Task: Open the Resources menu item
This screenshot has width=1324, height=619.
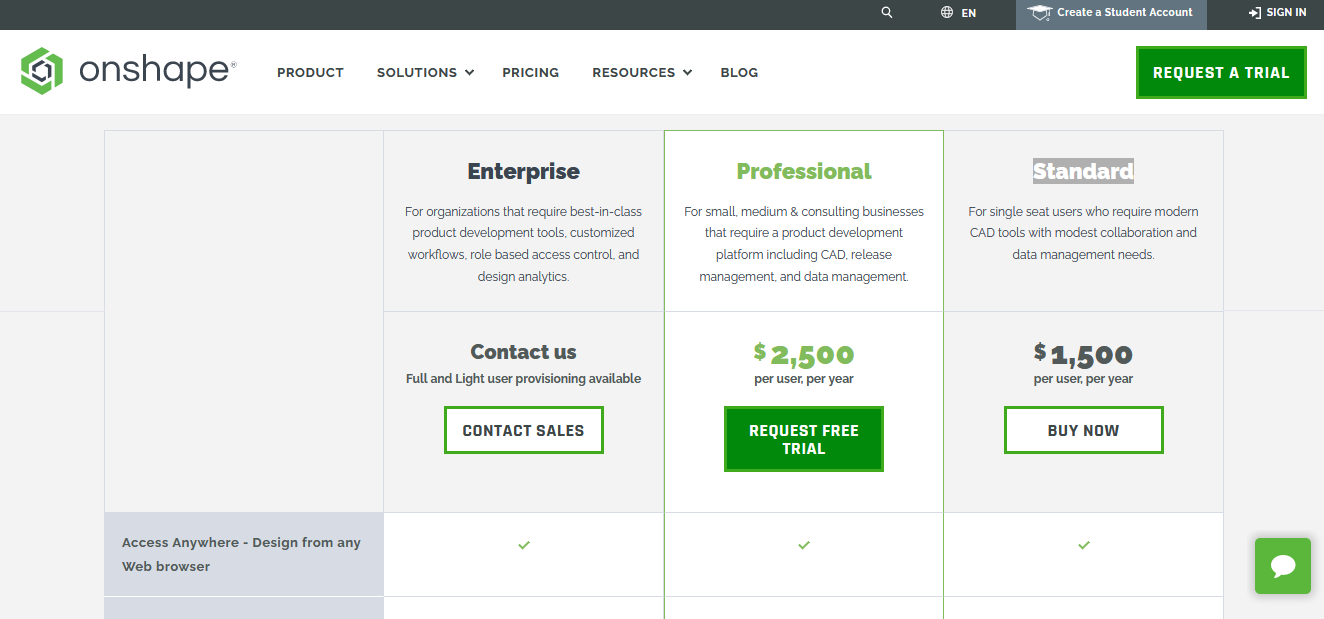Action: (x=634, y=72)
